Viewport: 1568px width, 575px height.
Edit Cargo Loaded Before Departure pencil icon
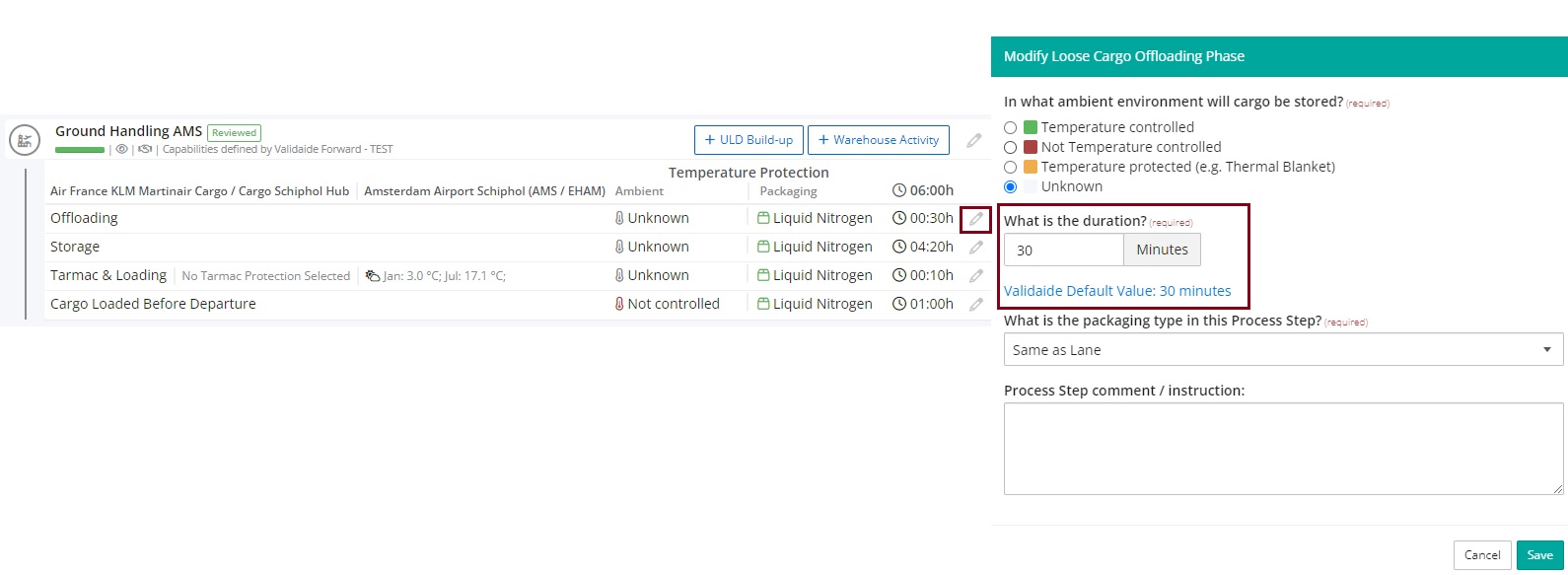975,305
